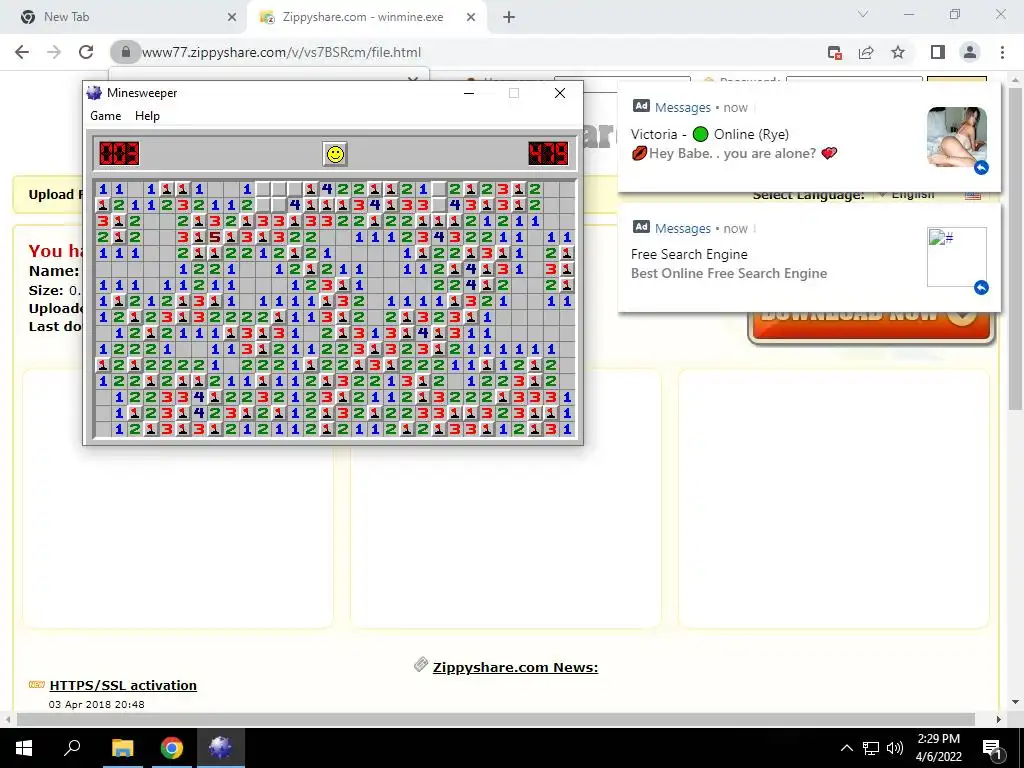View site information via the lock icon
Viewport: 1024px width, 768px height.
point(126,52)
